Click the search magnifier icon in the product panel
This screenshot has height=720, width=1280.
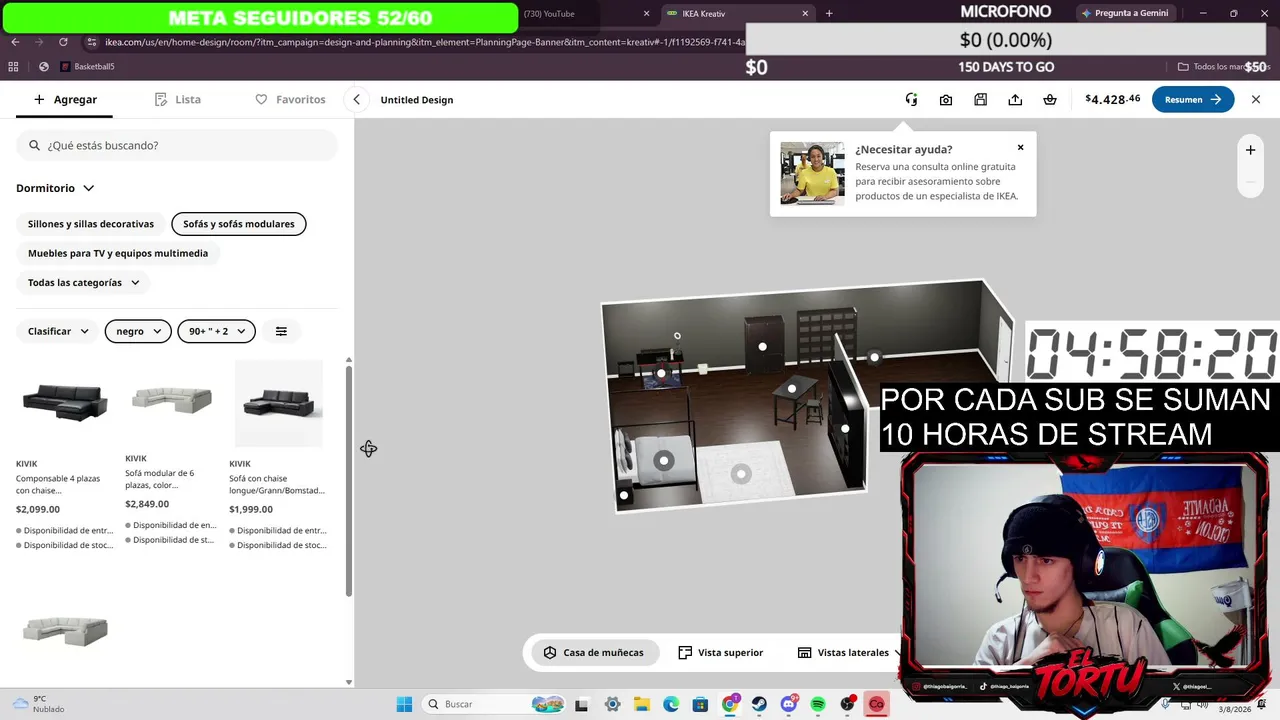tap(35, 146)
